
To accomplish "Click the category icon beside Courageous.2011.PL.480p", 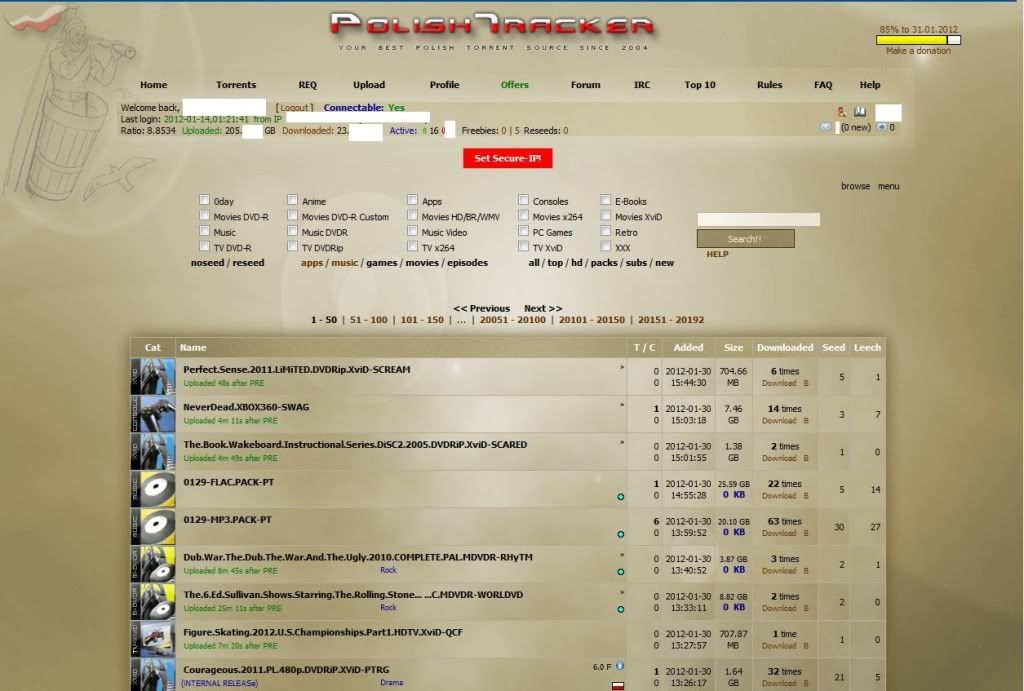I will click(x=153, y=675).
